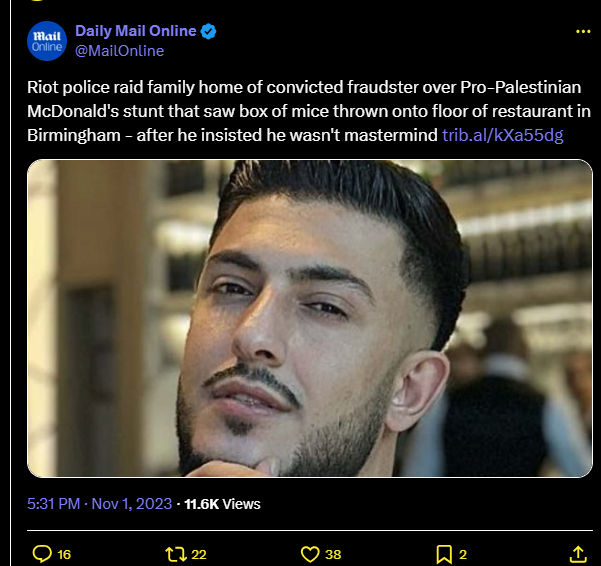Click the repost arrows icon
The image size is (601, 566).
coord(176,553)
